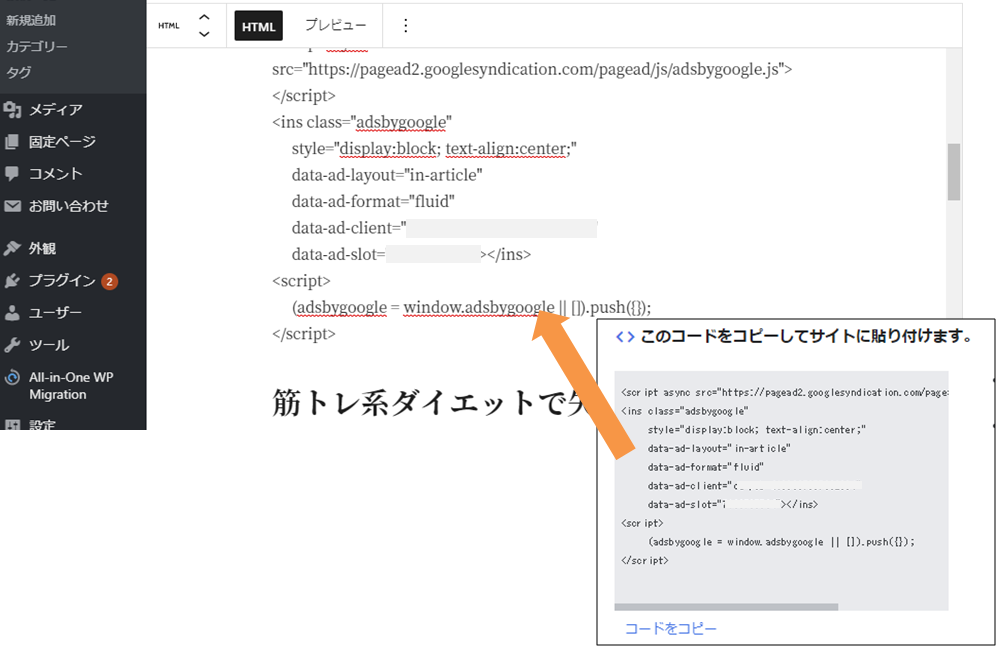
Task: Click the code brackets icon in AdSense panel
Action: (x=625, y=337)
